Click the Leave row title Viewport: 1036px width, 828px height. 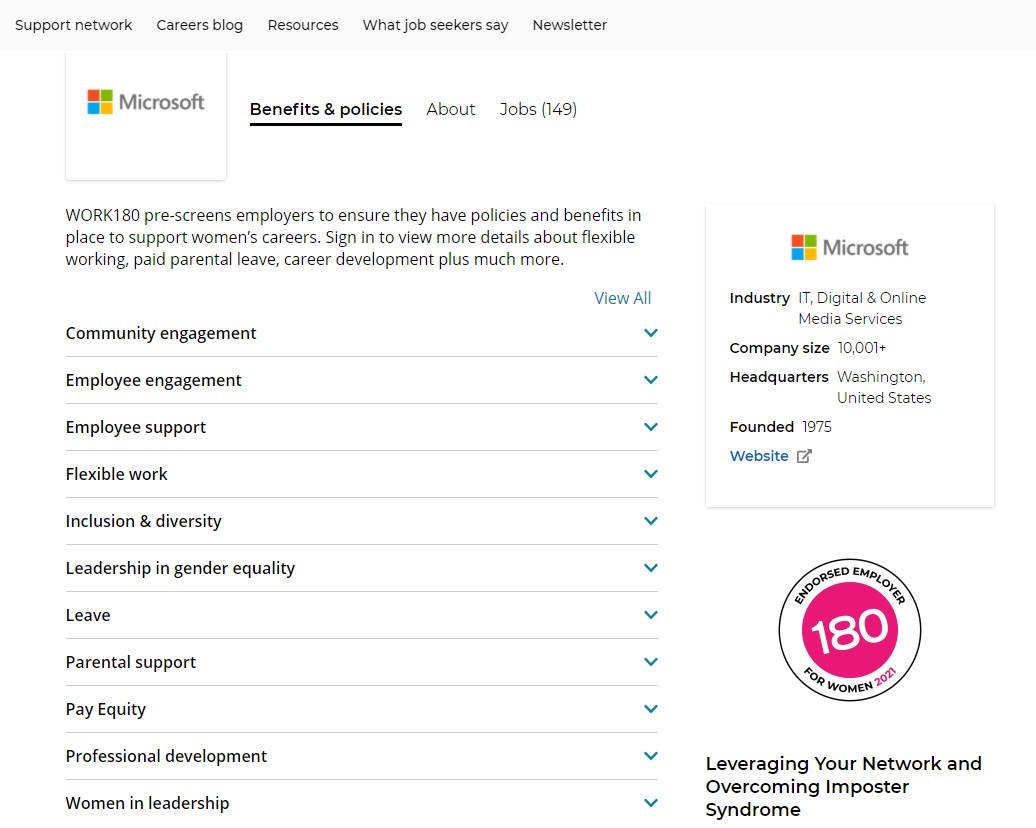(88, 615)
